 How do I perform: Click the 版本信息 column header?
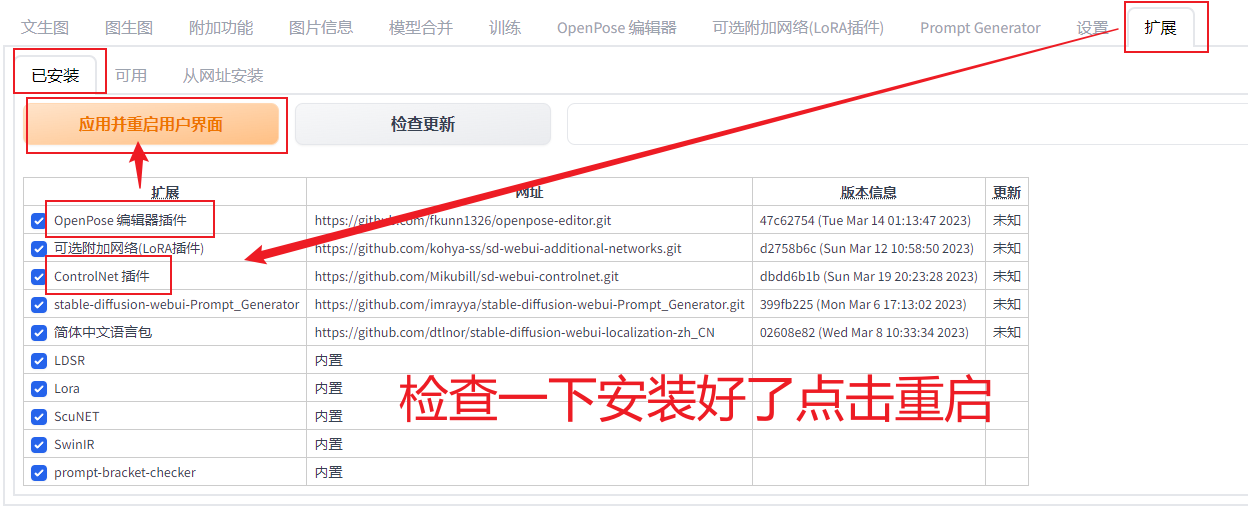pyautogui.click(x=868, y=192)
